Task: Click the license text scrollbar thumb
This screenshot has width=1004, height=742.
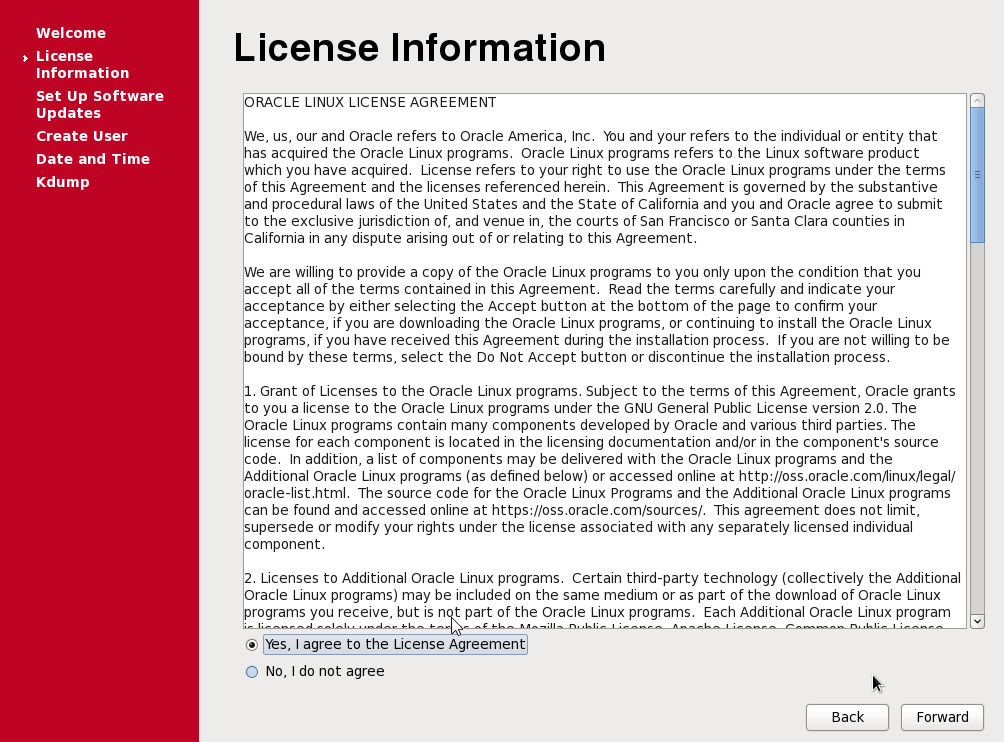Action: click(977, 175)
